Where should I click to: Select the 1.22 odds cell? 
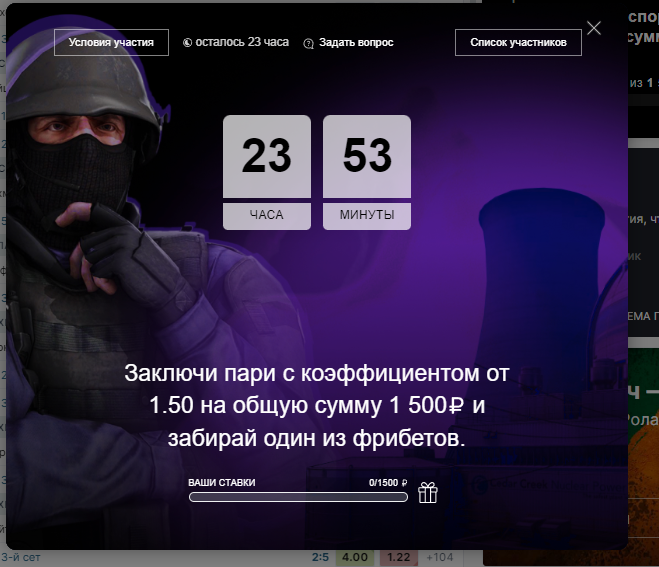[x=398, y=557]
